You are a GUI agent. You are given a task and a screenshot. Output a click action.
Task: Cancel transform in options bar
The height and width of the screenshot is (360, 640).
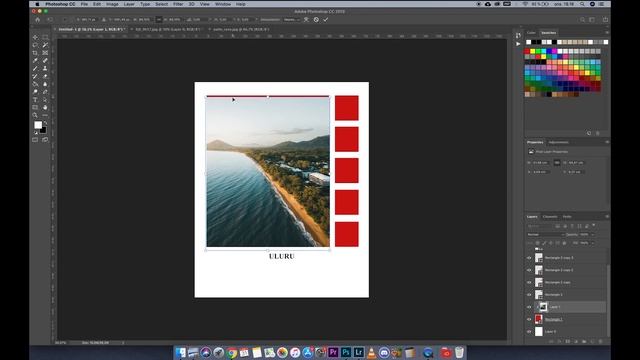pyautogui.click(x=316, y=20)
